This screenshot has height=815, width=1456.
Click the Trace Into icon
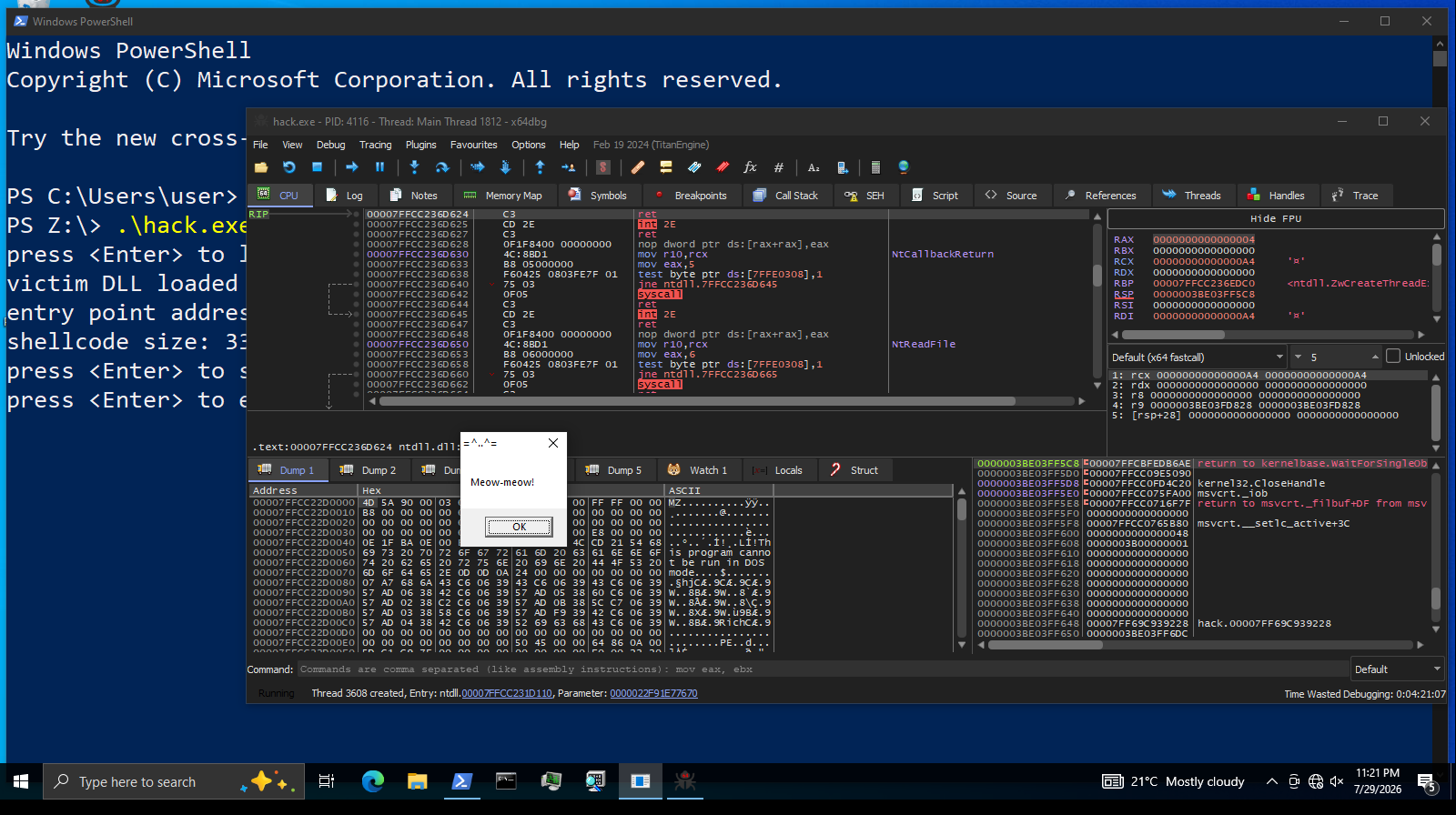[478, 167]
